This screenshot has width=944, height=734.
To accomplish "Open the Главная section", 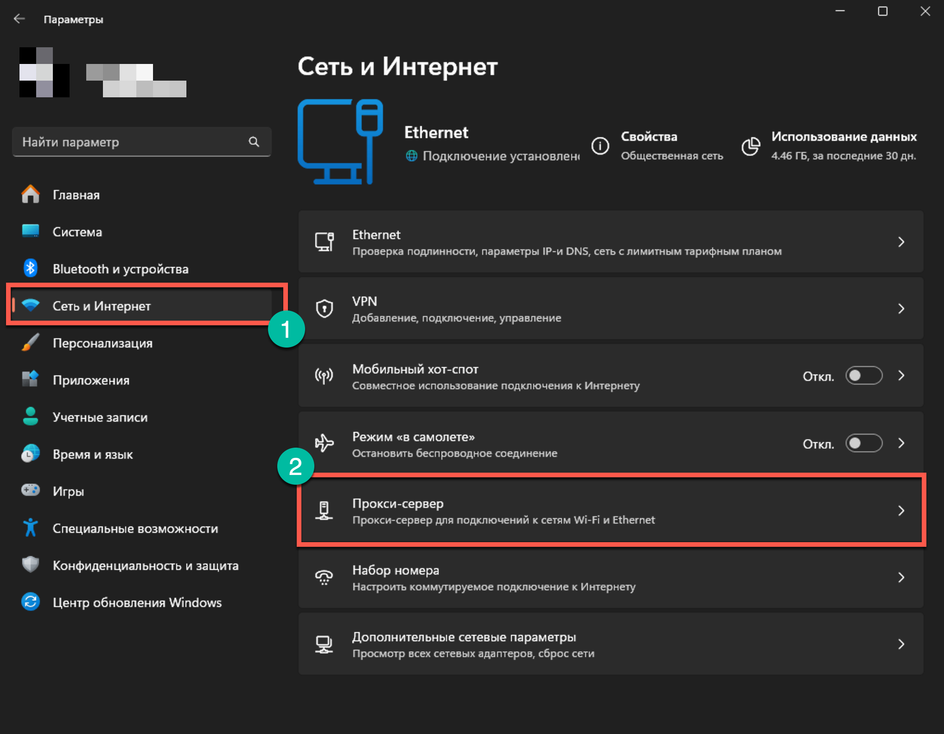I will point(141,194).
